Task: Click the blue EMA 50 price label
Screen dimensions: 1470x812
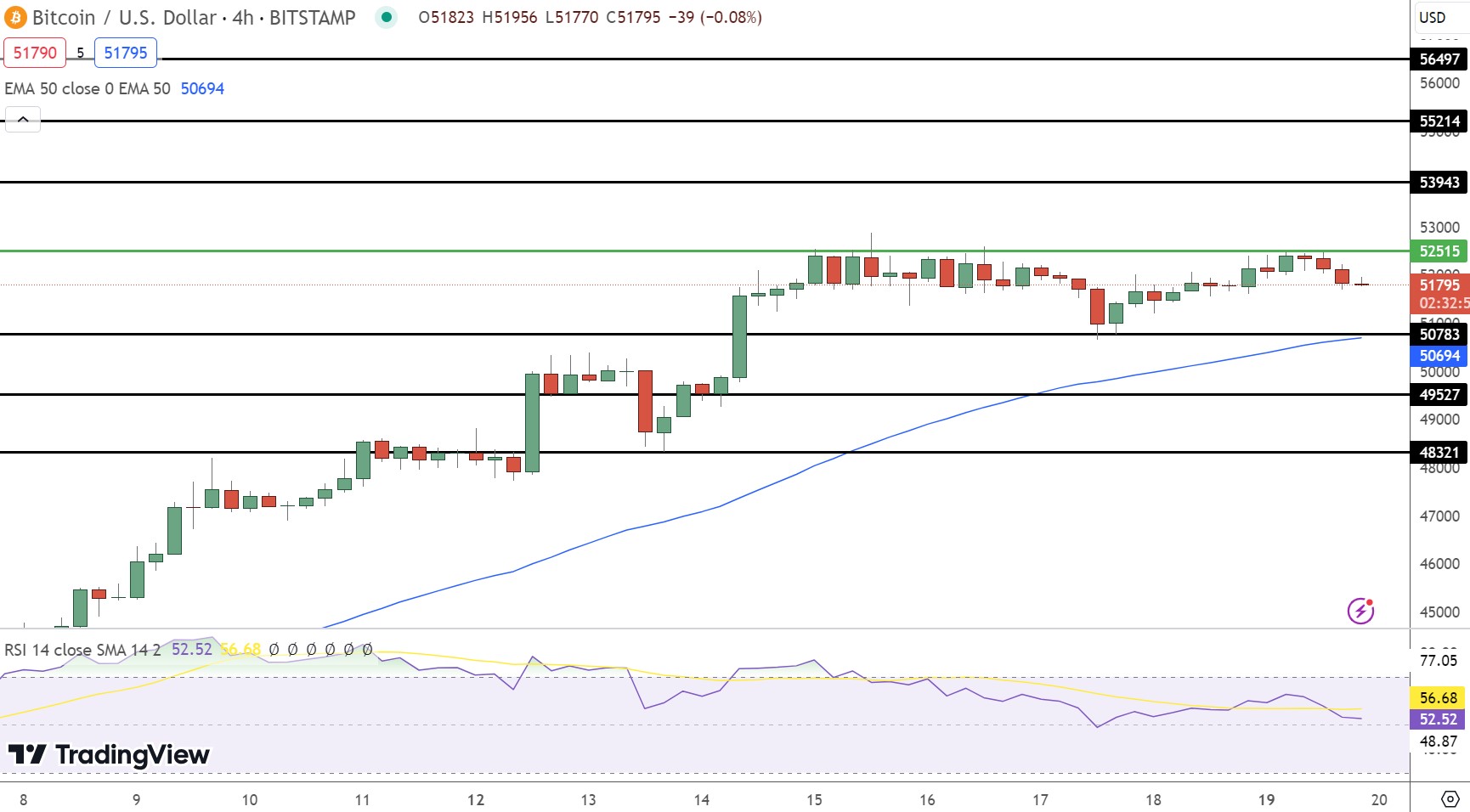Action: click(x=1441, y=356)
